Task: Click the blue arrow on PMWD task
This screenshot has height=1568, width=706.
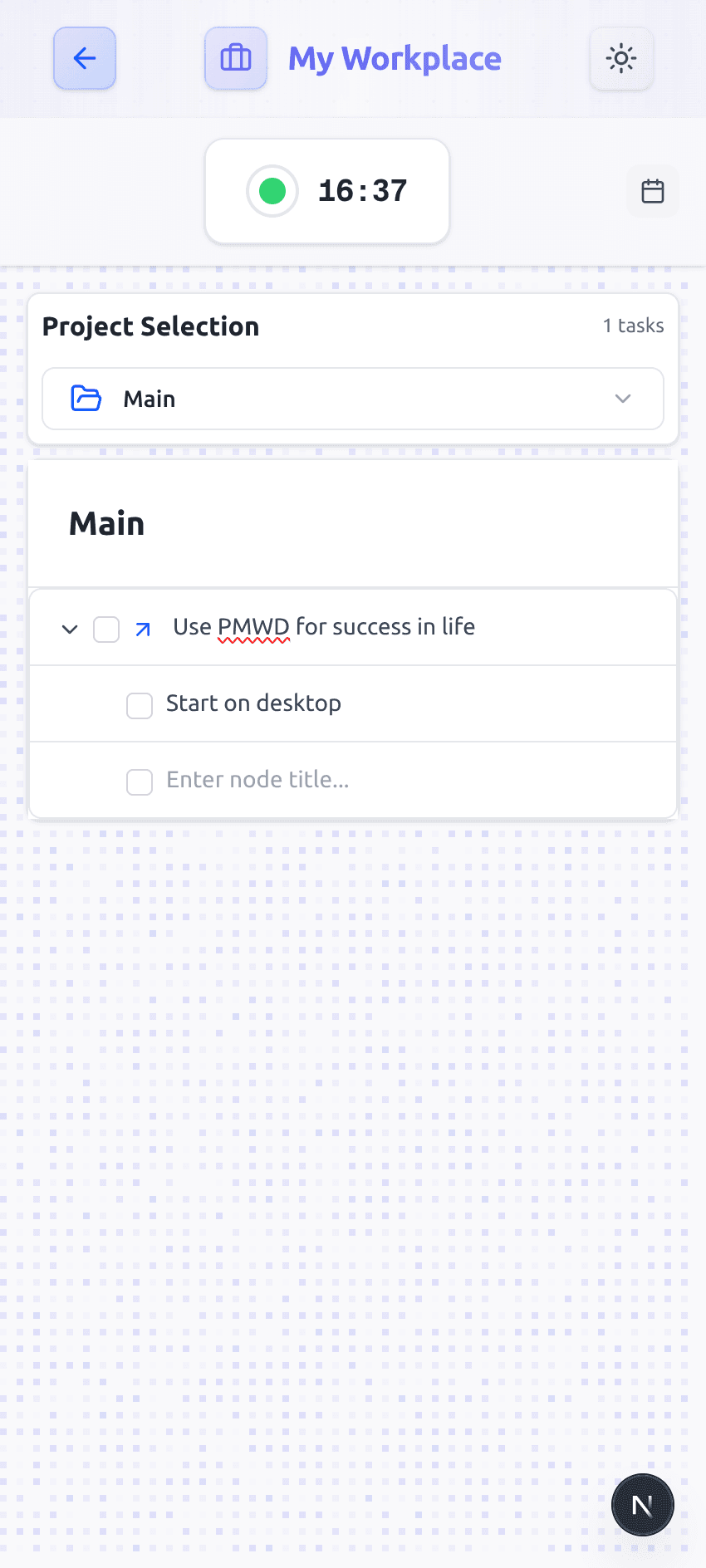Action: click(143, 630)
